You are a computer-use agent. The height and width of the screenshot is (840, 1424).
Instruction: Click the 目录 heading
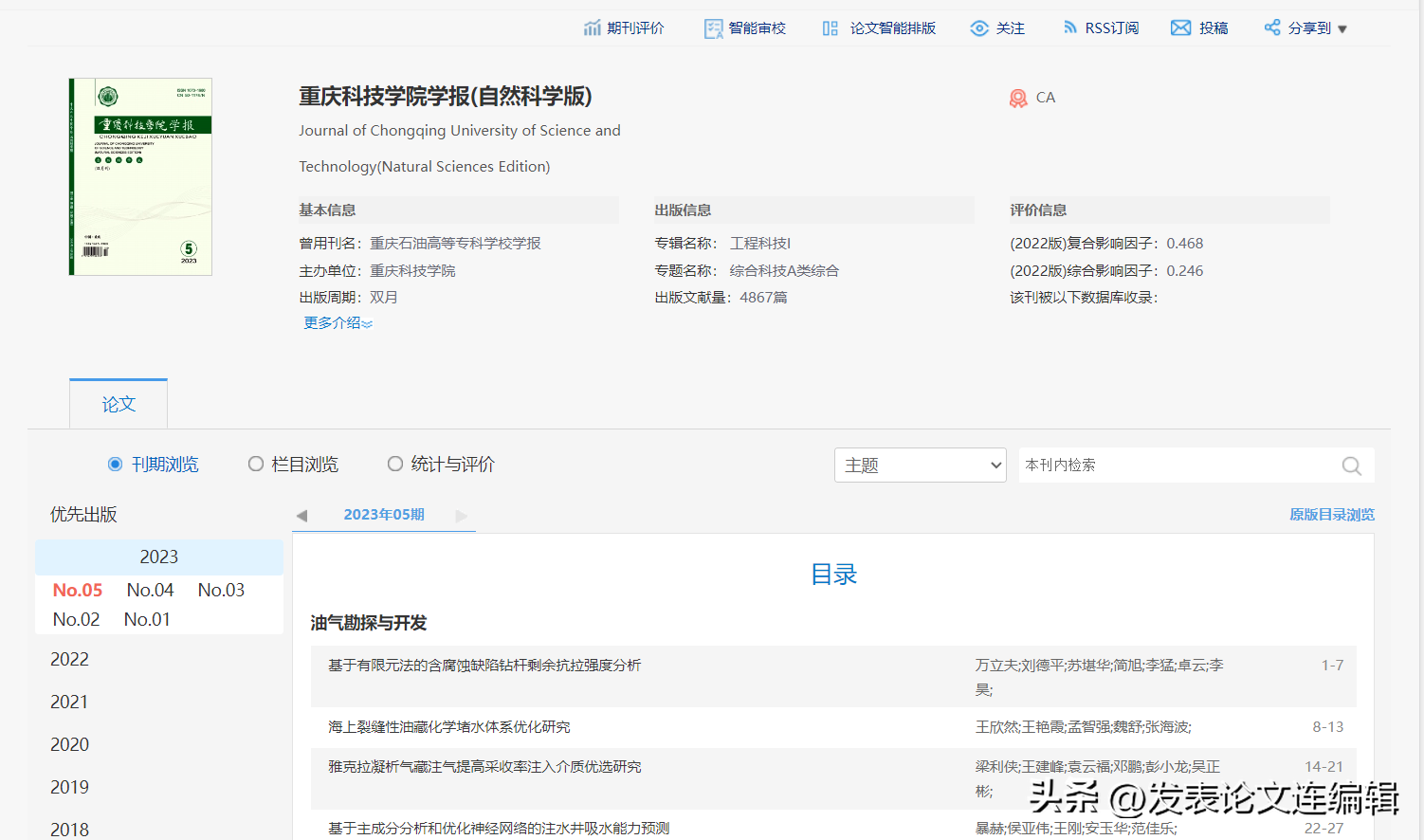(833, 575)
